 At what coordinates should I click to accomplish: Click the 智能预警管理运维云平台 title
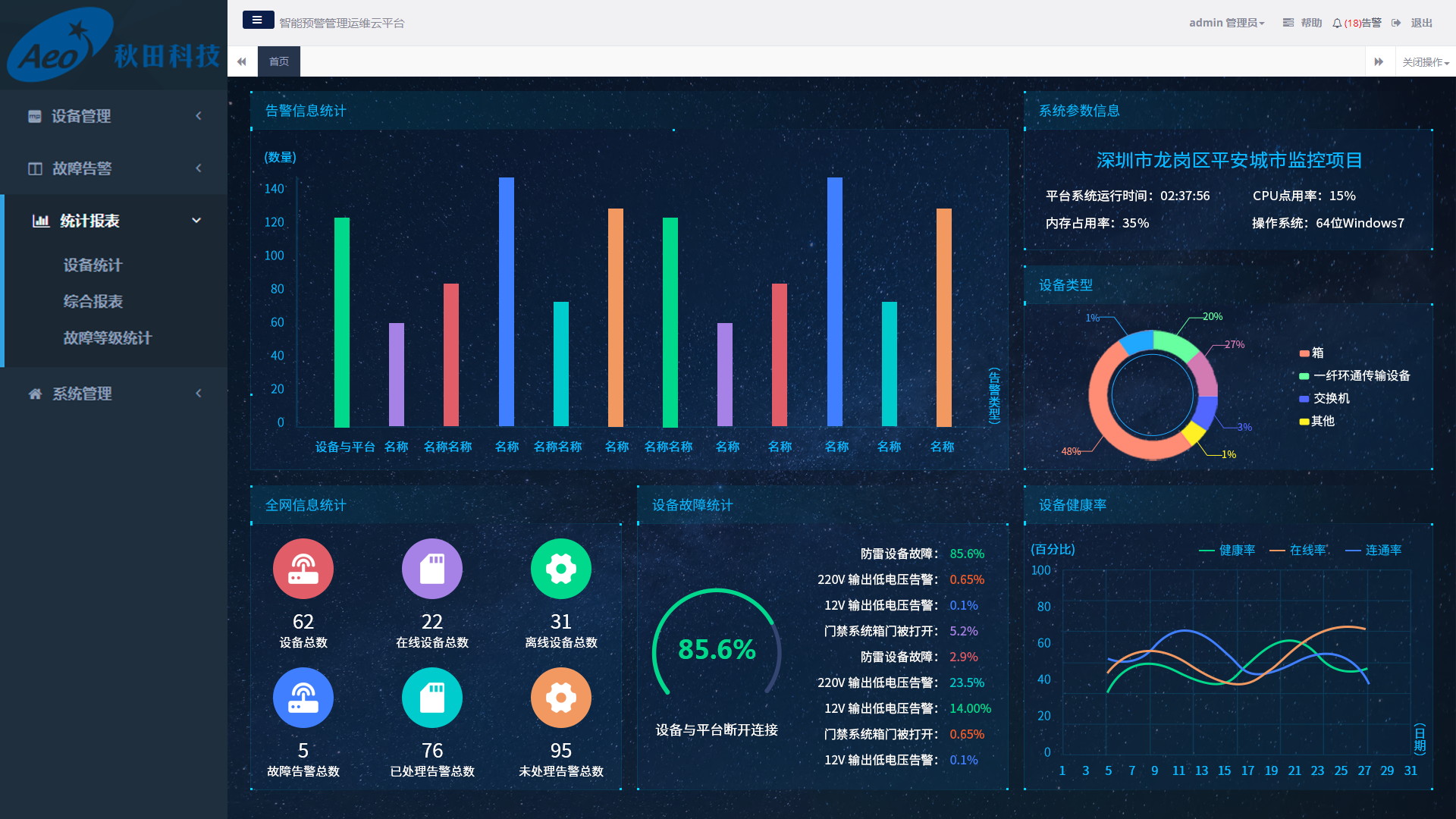[x=342, y=24]
